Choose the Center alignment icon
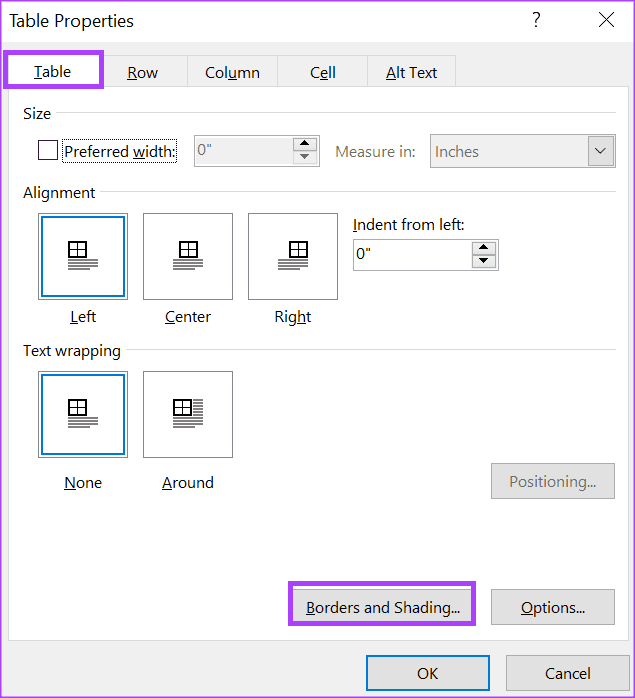The height and width of the screenshot is (698, 635). point(188,256)
